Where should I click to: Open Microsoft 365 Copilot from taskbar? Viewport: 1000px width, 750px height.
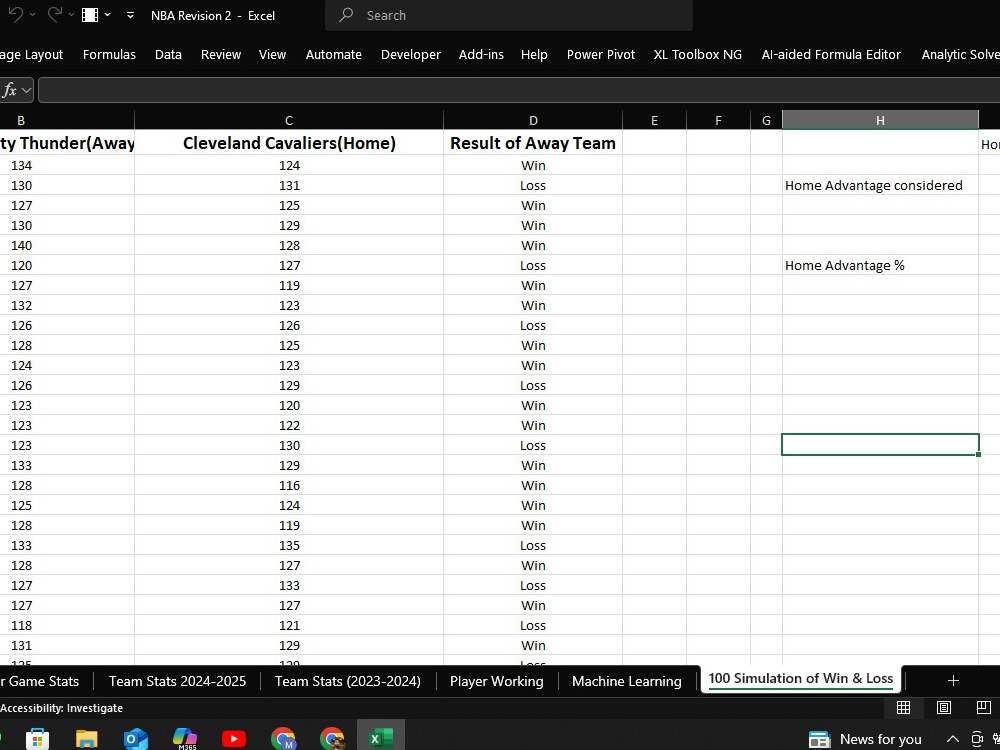185,739
